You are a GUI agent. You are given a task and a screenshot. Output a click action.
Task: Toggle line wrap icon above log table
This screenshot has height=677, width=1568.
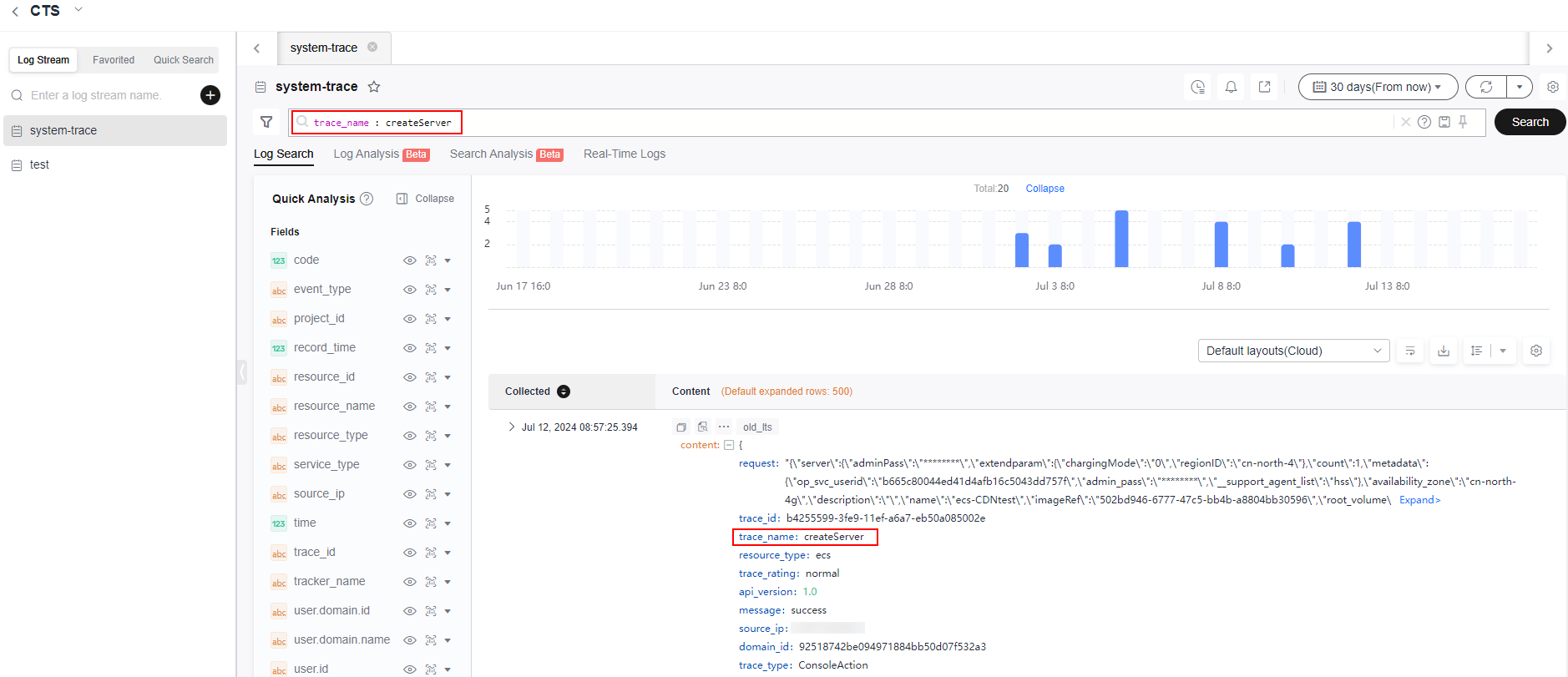tap(1410, 351)
